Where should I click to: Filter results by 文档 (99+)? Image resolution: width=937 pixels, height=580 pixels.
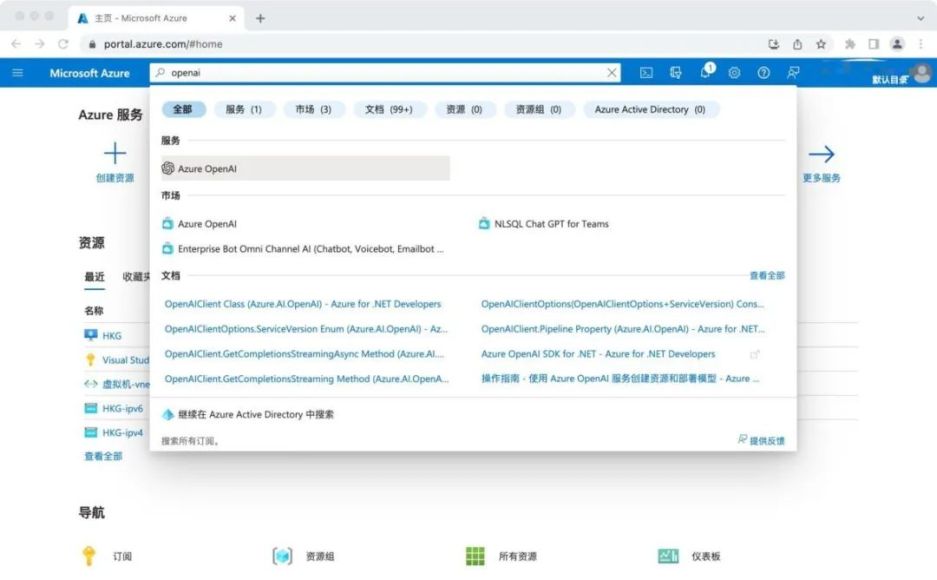coord(389,109)
